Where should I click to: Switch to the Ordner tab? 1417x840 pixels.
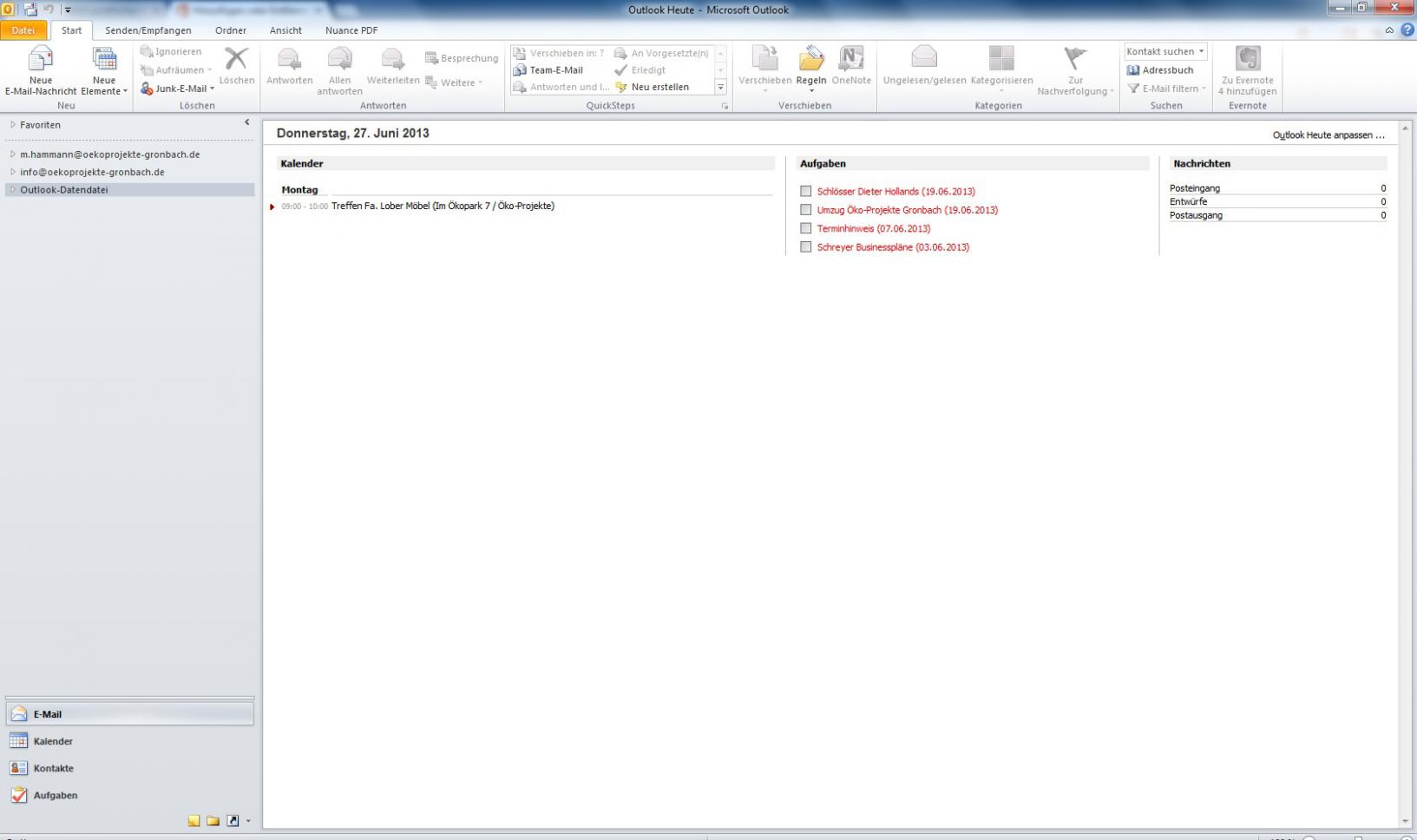(231, 30)
